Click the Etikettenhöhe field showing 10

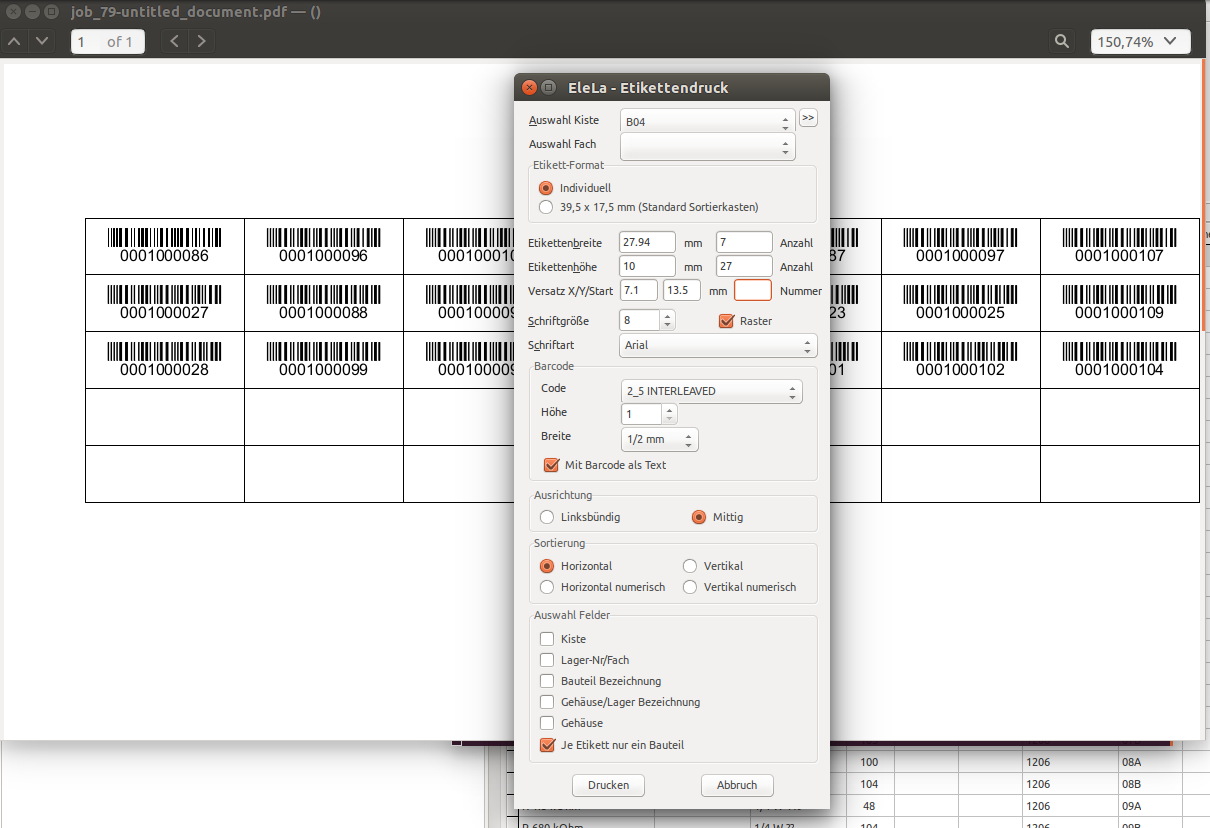click(648, 266)
